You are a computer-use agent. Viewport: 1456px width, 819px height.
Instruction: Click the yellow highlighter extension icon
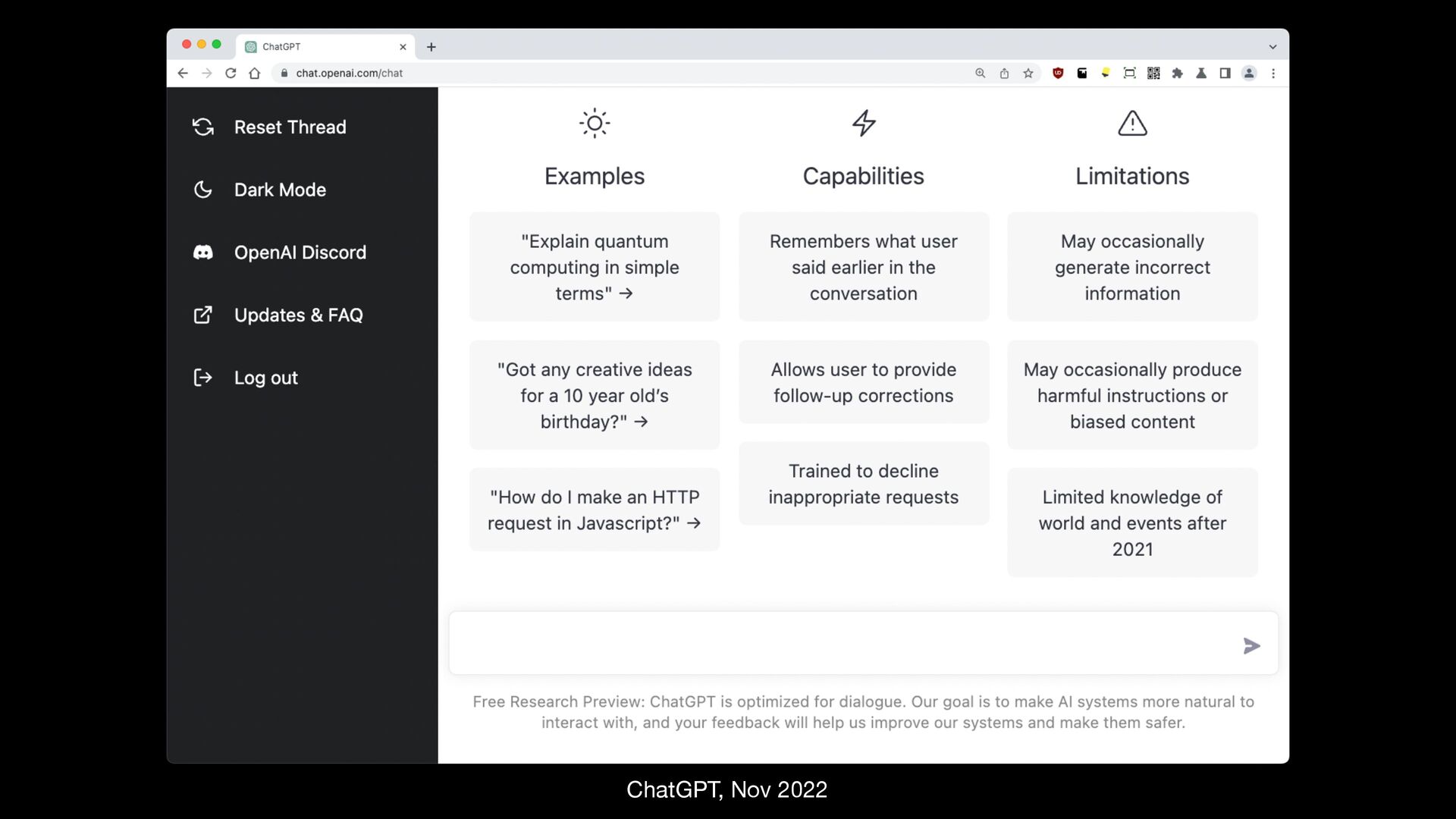click(x=1106, y=73)
